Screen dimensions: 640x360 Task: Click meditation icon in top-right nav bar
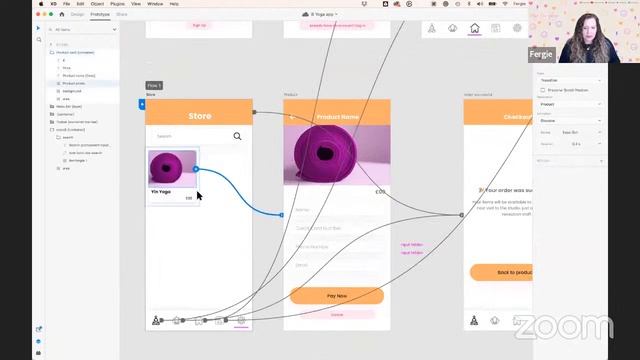[431, 28]
